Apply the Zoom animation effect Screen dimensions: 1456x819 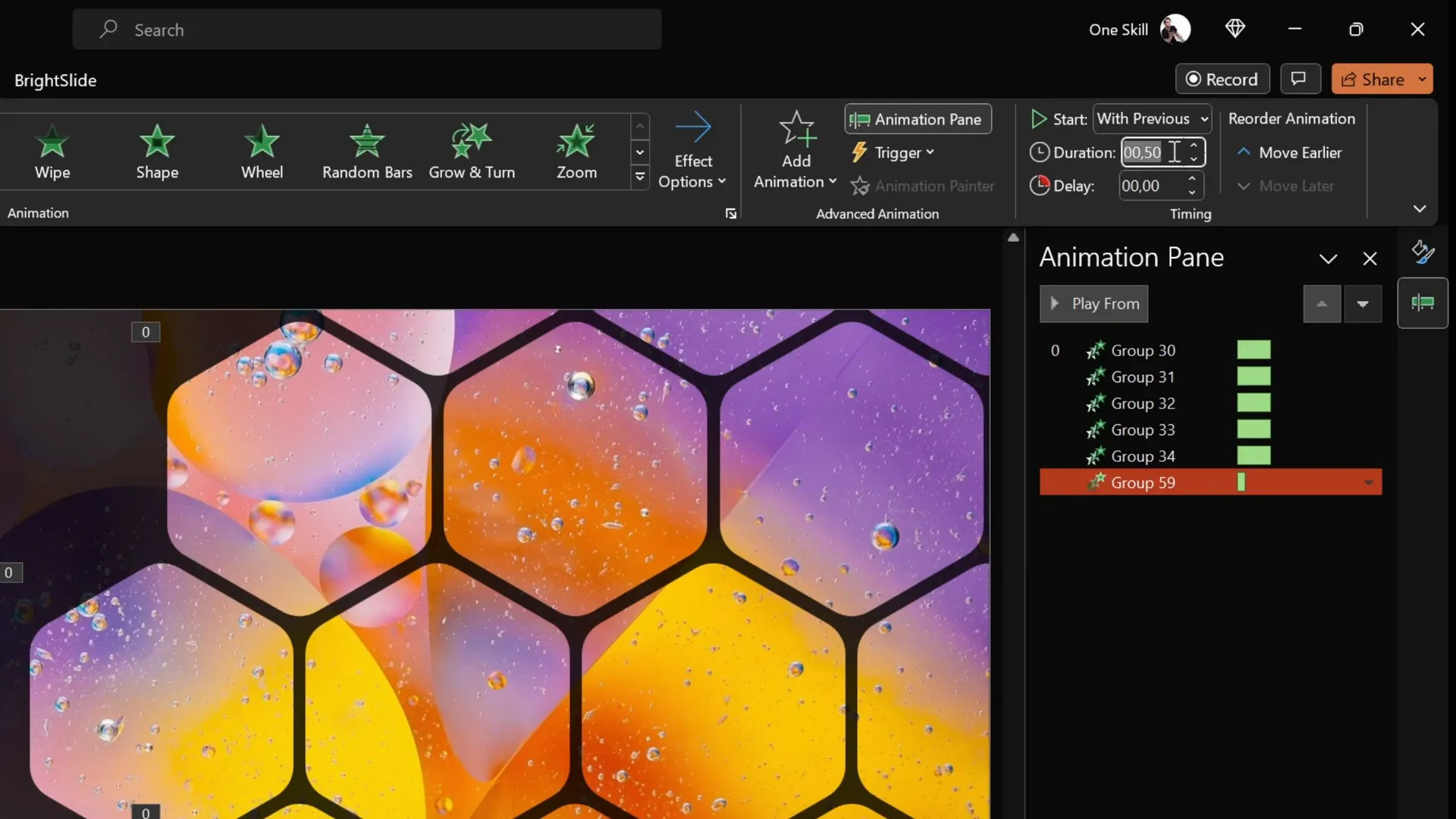(576, 152)
